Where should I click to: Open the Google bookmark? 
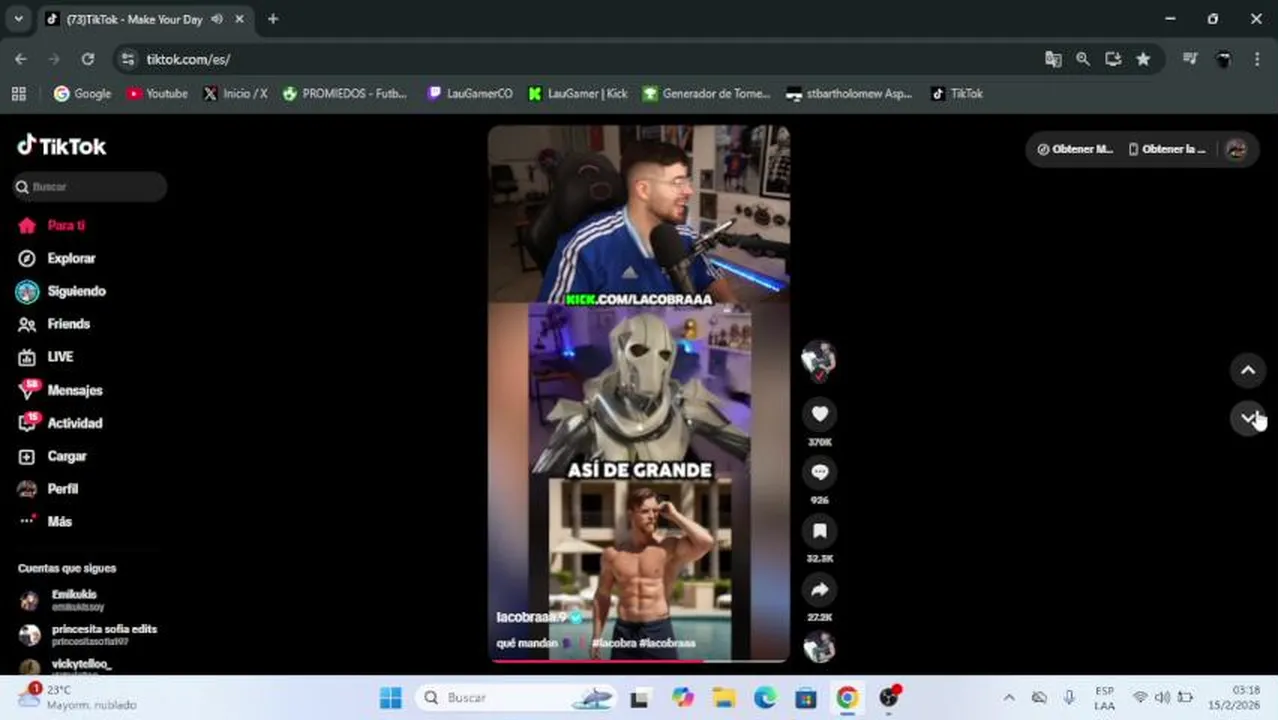click(x=82, y=93)
